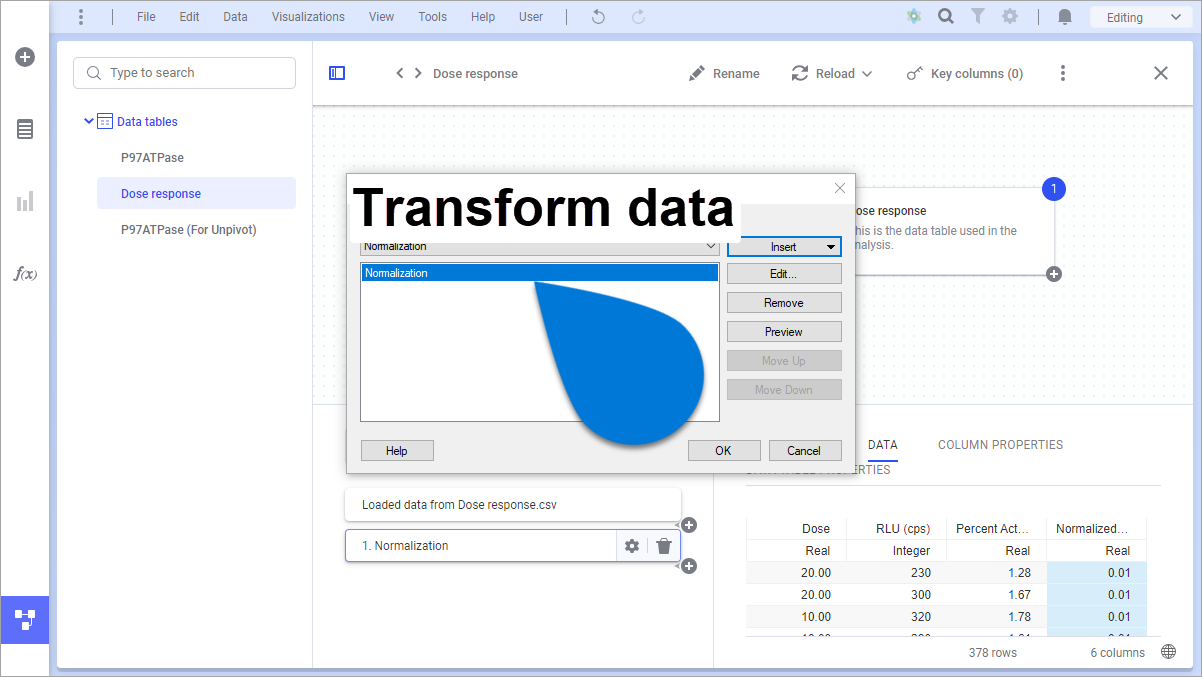Click the globe icon in status bar
1202x677 pixels.
click(x=1169, y=652)
